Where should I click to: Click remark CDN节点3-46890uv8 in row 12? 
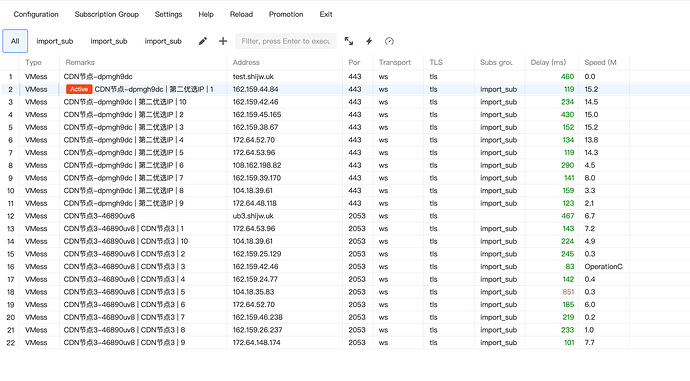click(99, 216)
